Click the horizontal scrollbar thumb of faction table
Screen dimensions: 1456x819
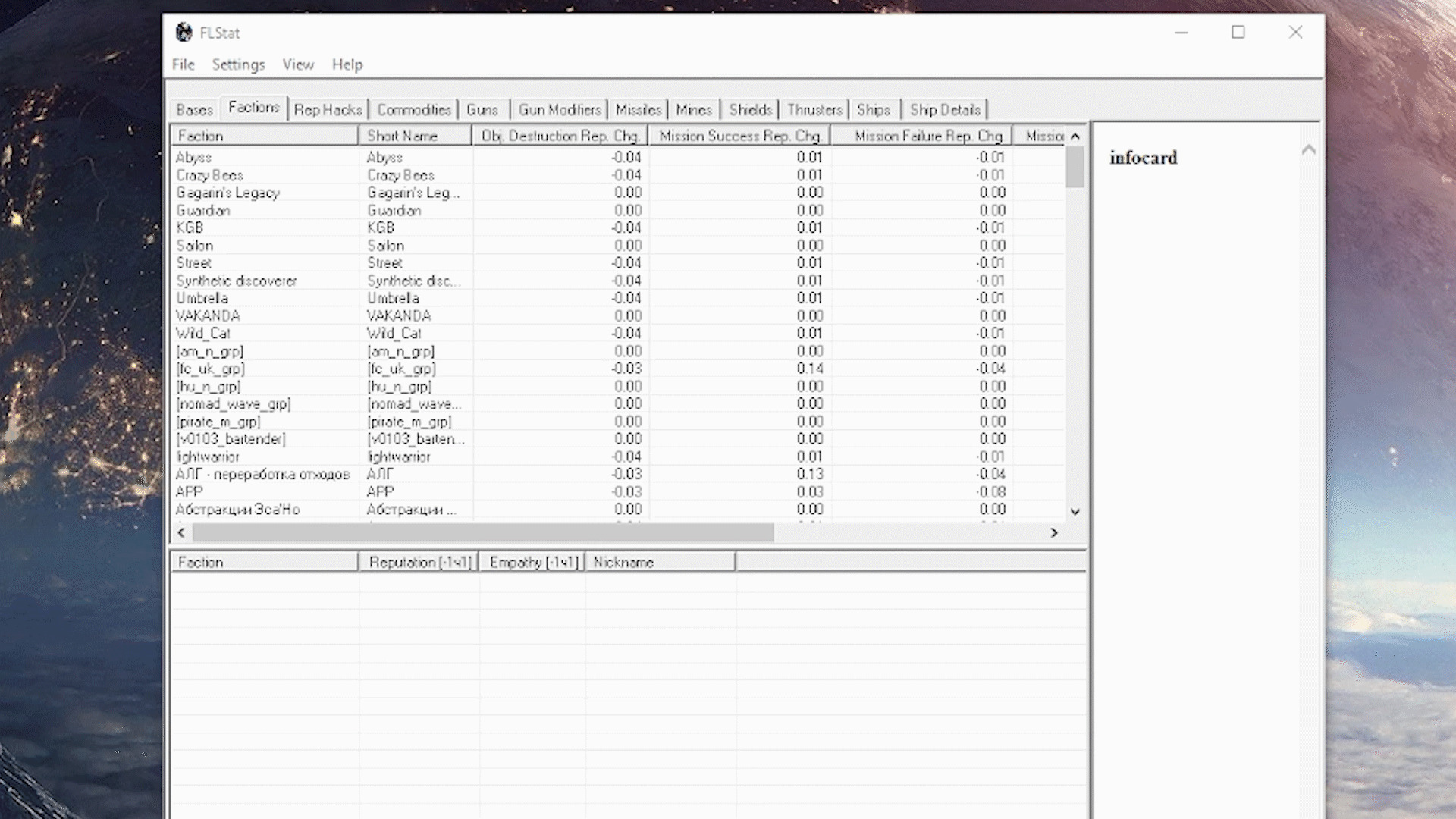click(x=483, y=532)
